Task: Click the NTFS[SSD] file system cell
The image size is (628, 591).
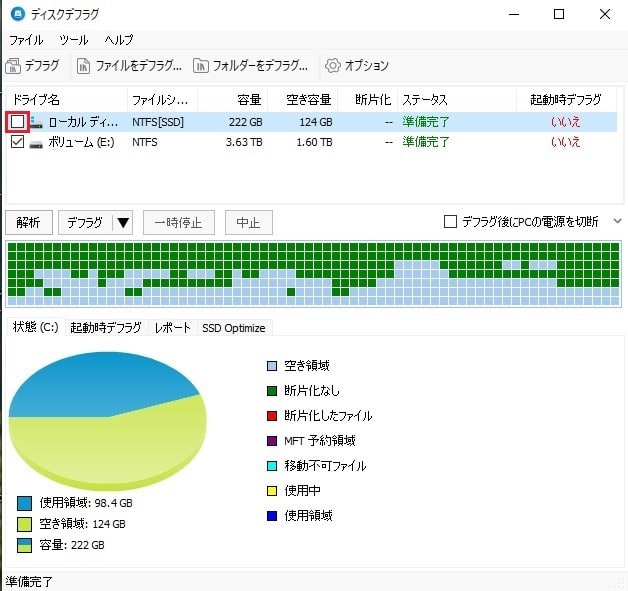Action: pos(158,122)
